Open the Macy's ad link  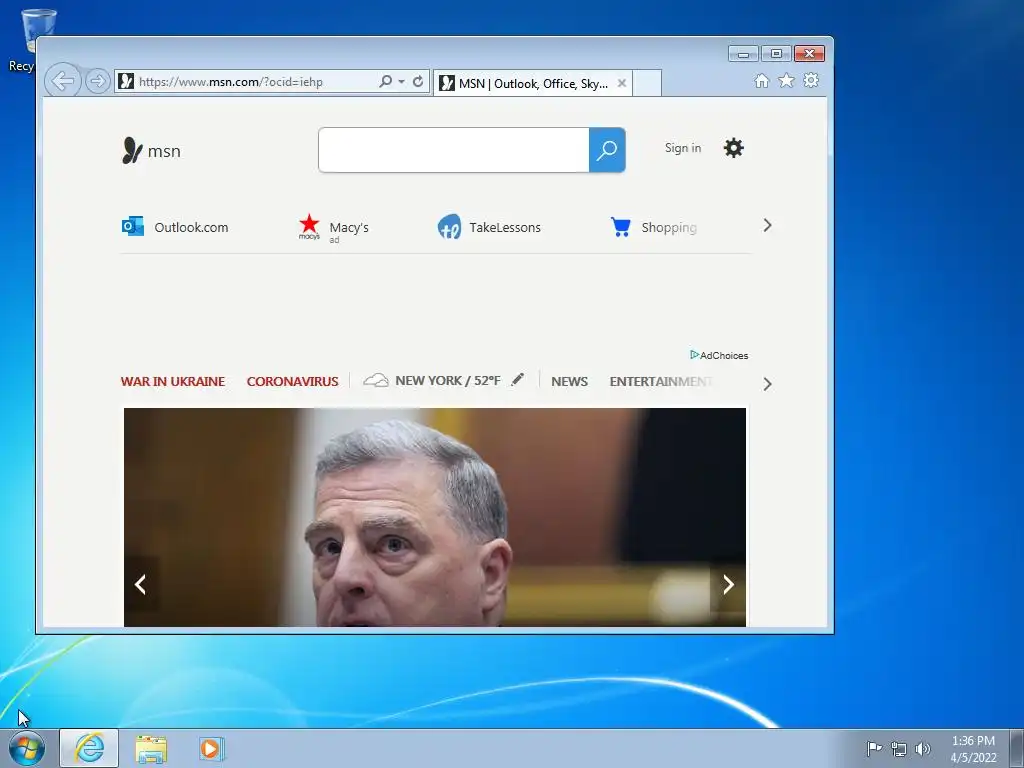tap(349, 227)
